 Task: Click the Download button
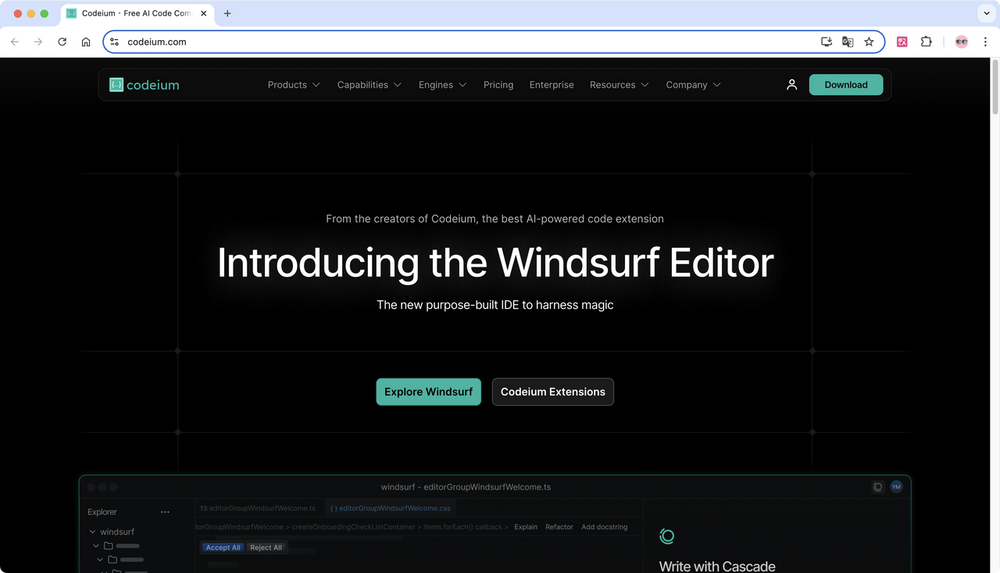coord(845,85)
